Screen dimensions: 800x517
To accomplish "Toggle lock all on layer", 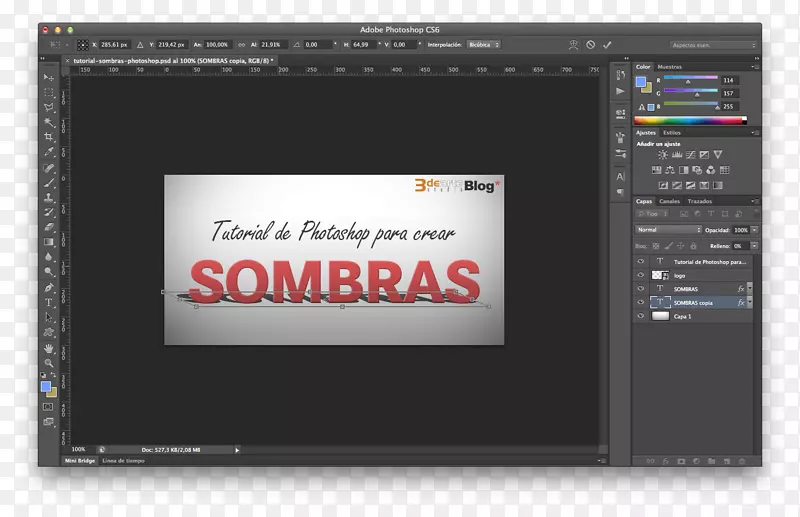I will [693, 246].
